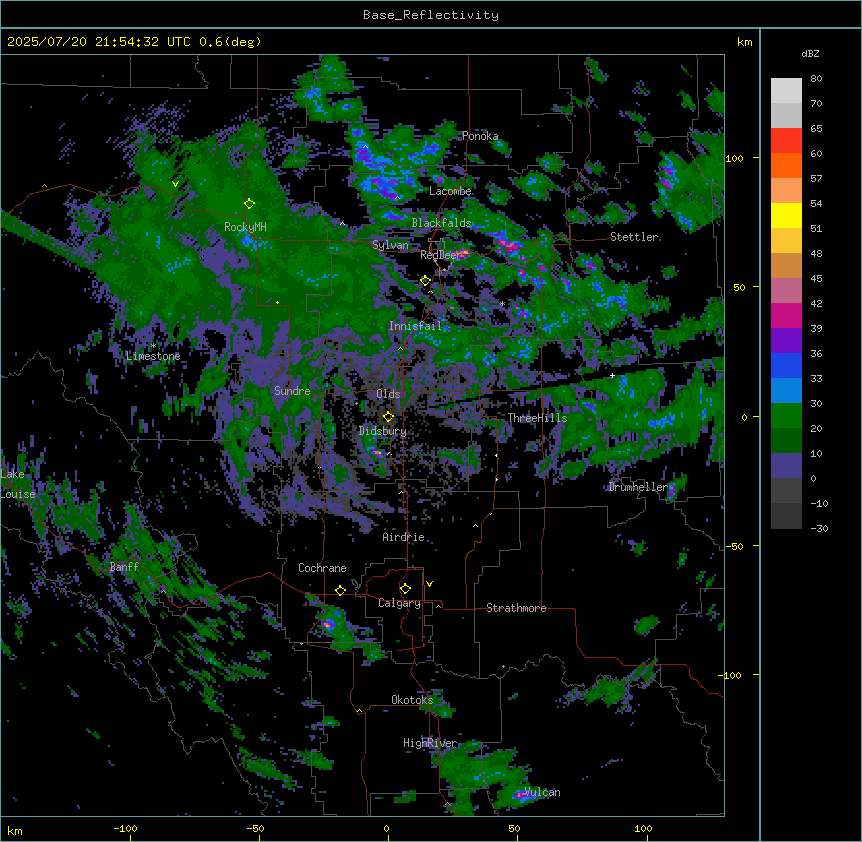Click the Base_Reflectivity title
Viewport: 862px width, 842px height.
click(x=431, y=15)
